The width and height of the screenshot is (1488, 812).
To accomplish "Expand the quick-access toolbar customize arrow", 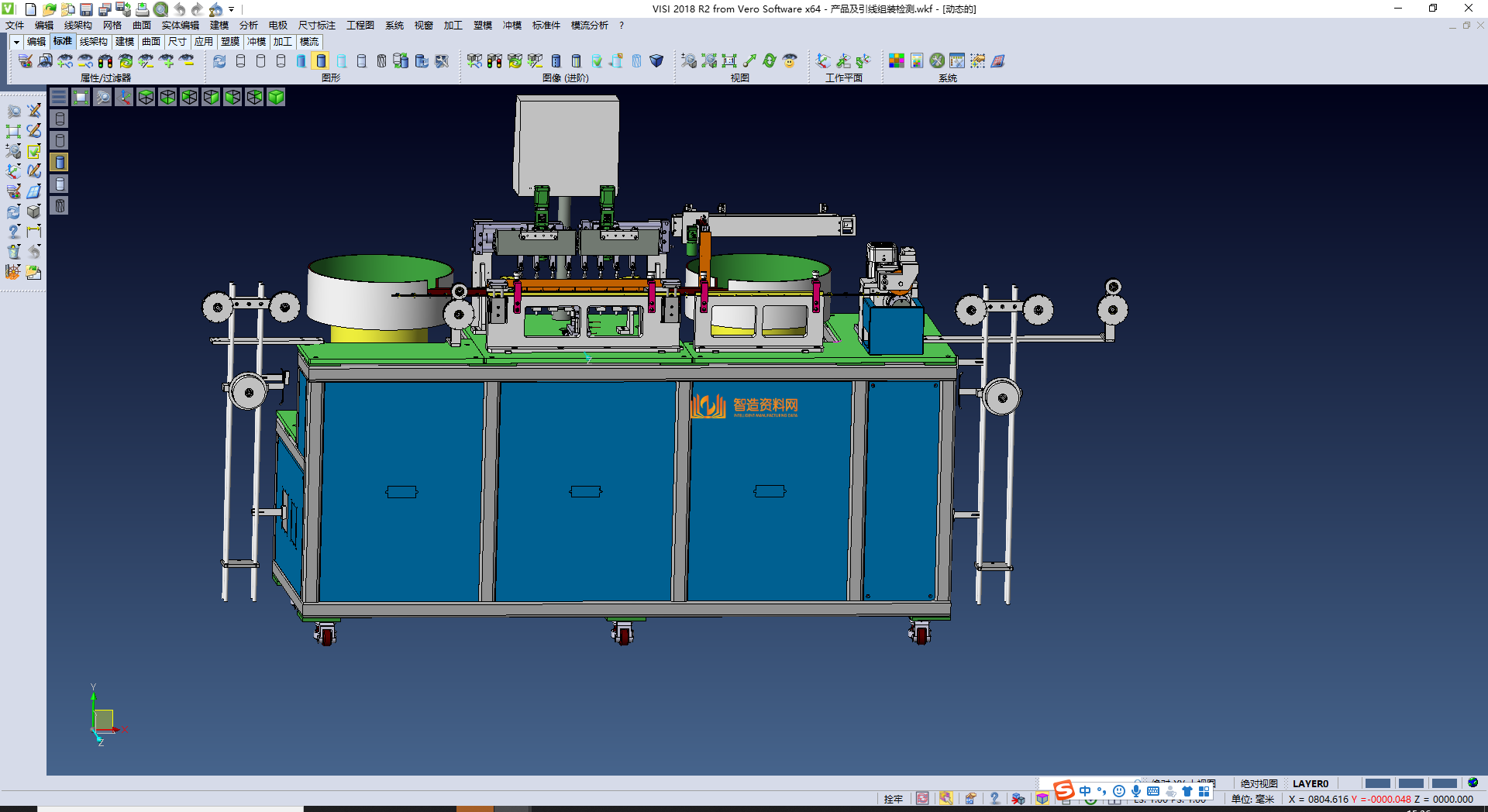I will 232,10.
